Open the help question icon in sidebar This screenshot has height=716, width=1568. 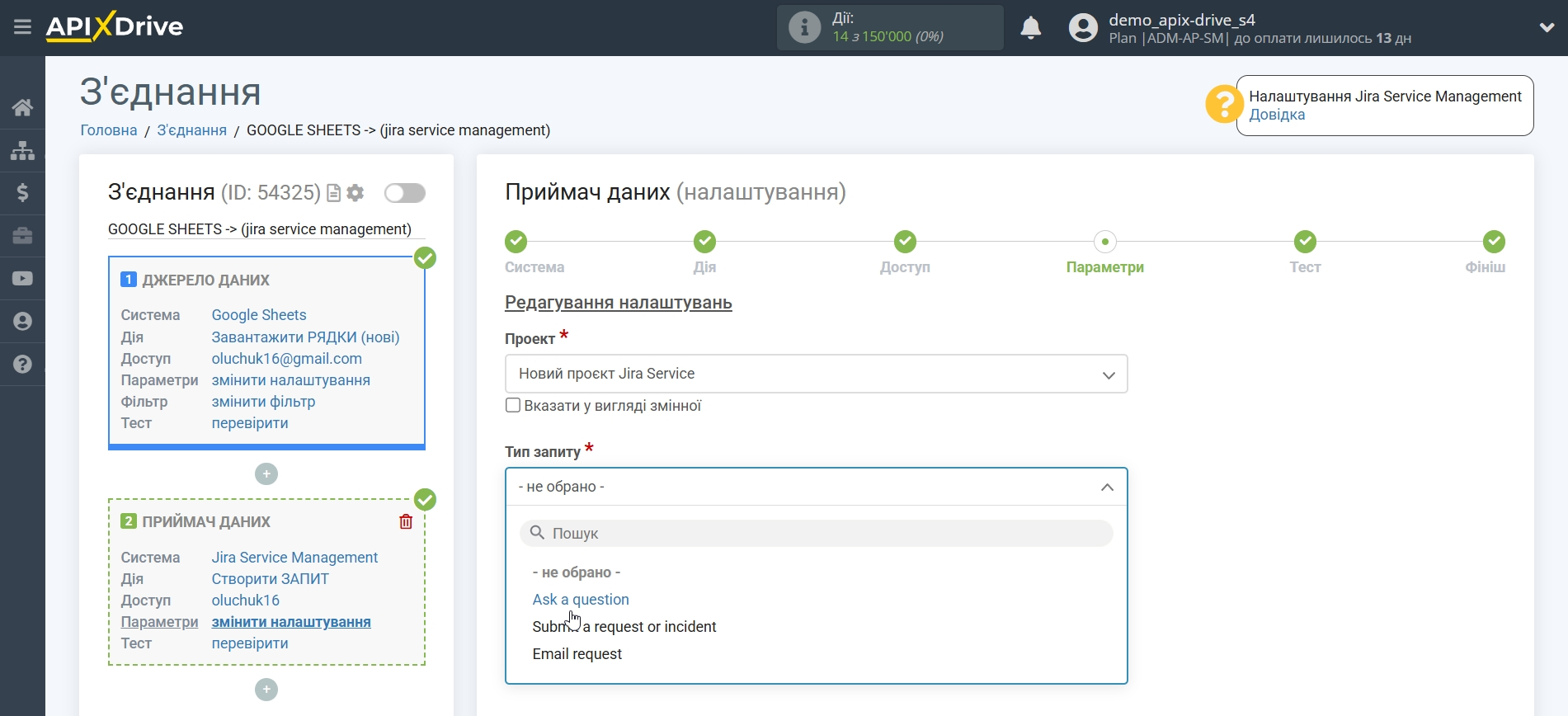(22, 365)
